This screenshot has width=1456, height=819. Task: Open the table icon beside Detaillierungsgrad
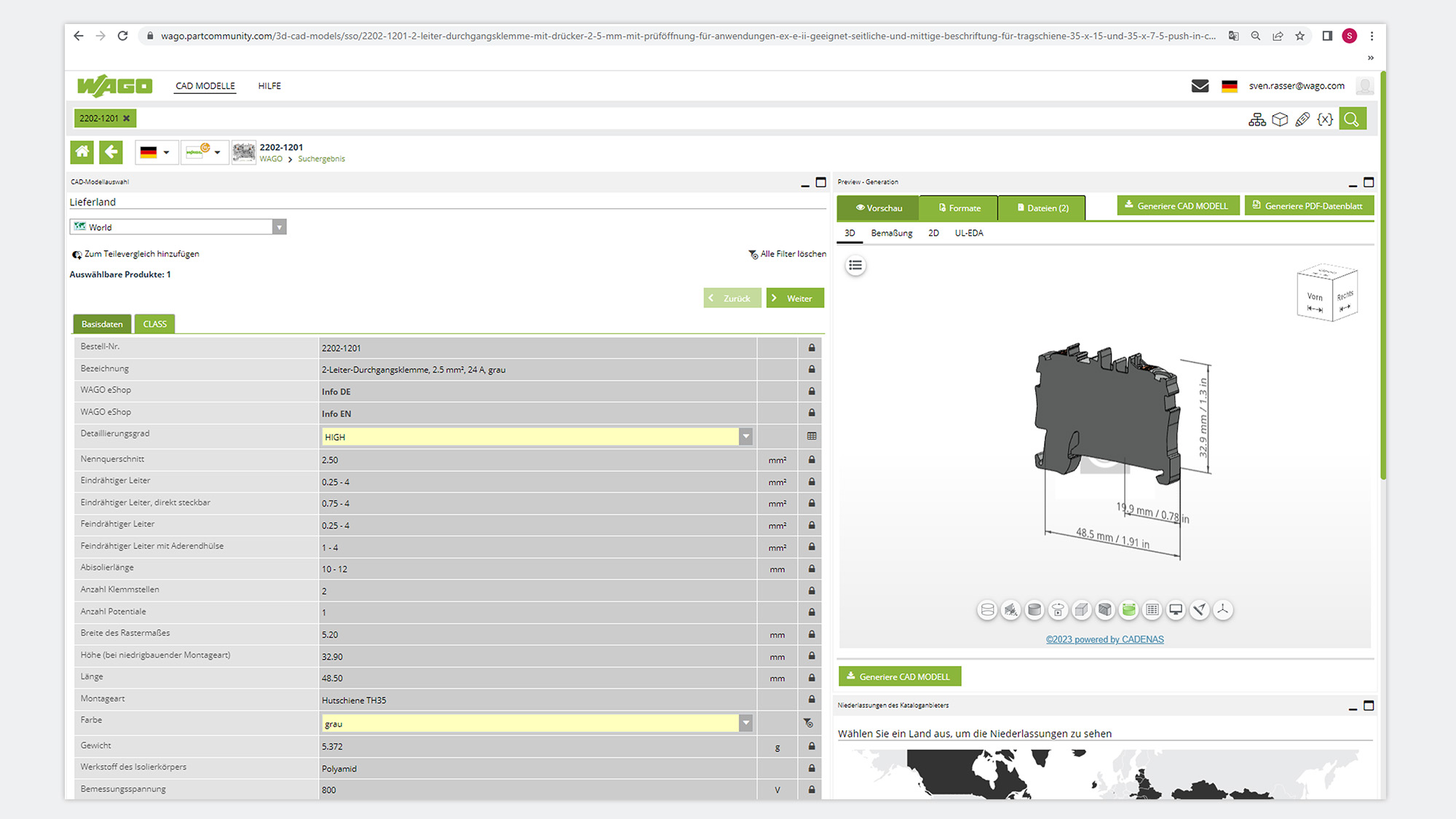(812, 436)
